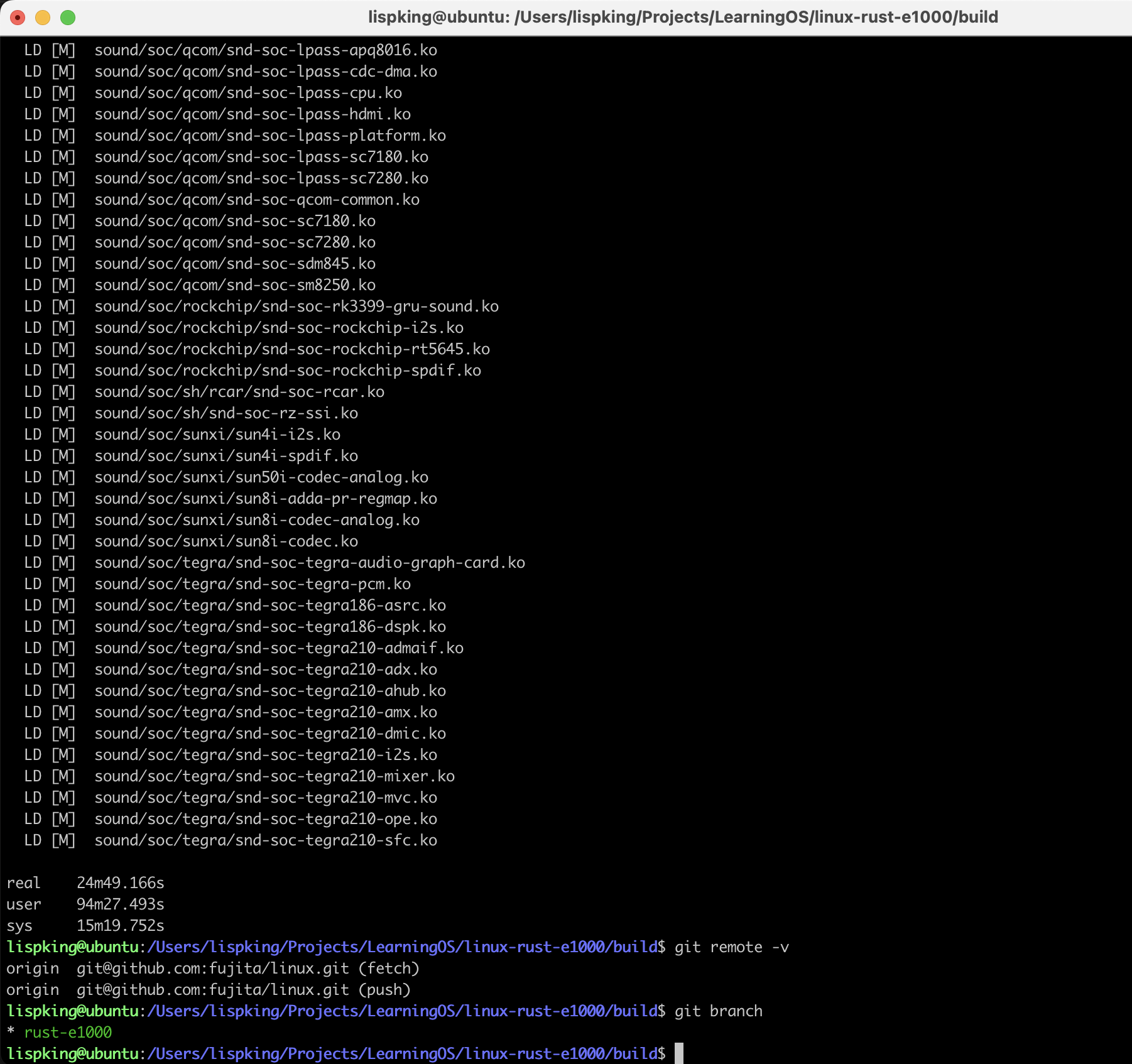Click the sun50i-codec-analog.ko module path
This screenshot has width=1132, height=1064.
(261, 477)
